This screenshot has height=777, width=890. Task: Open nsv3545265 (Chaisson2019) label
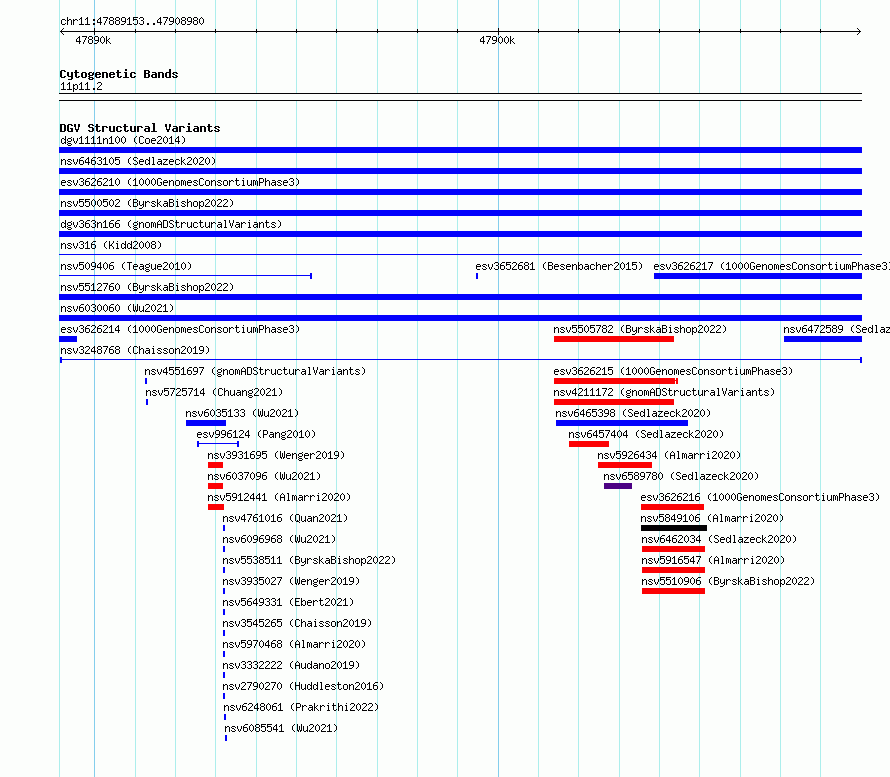click(297, 623)
